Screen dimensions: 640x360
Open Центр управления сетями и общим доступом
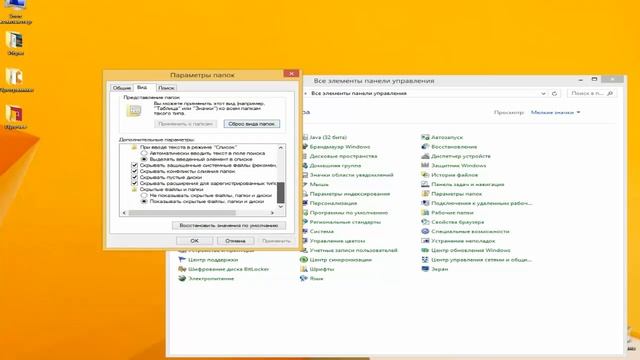click(476, 260)
